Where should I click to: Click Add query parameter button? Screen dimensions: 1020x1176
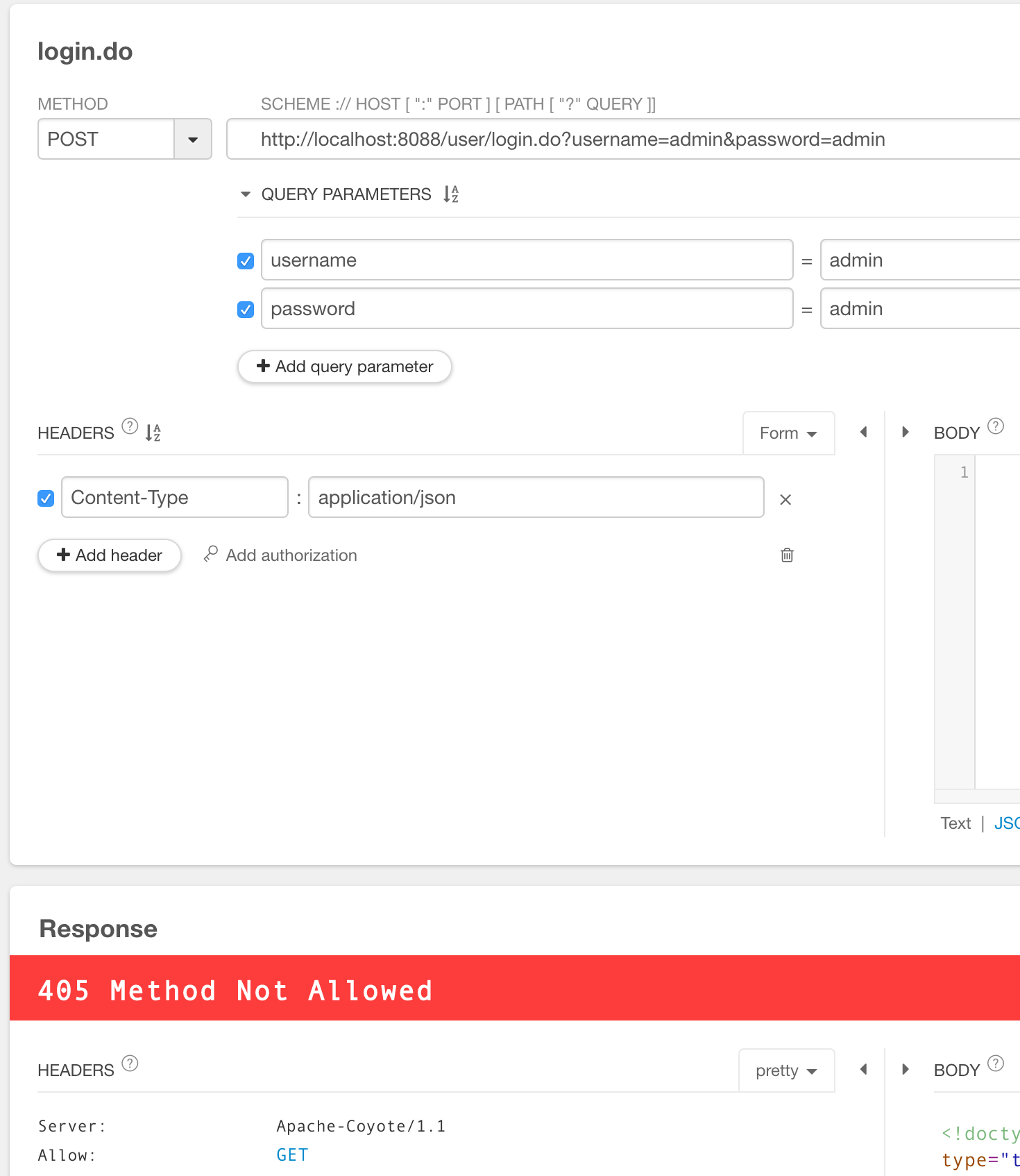(x=345, y=367)
